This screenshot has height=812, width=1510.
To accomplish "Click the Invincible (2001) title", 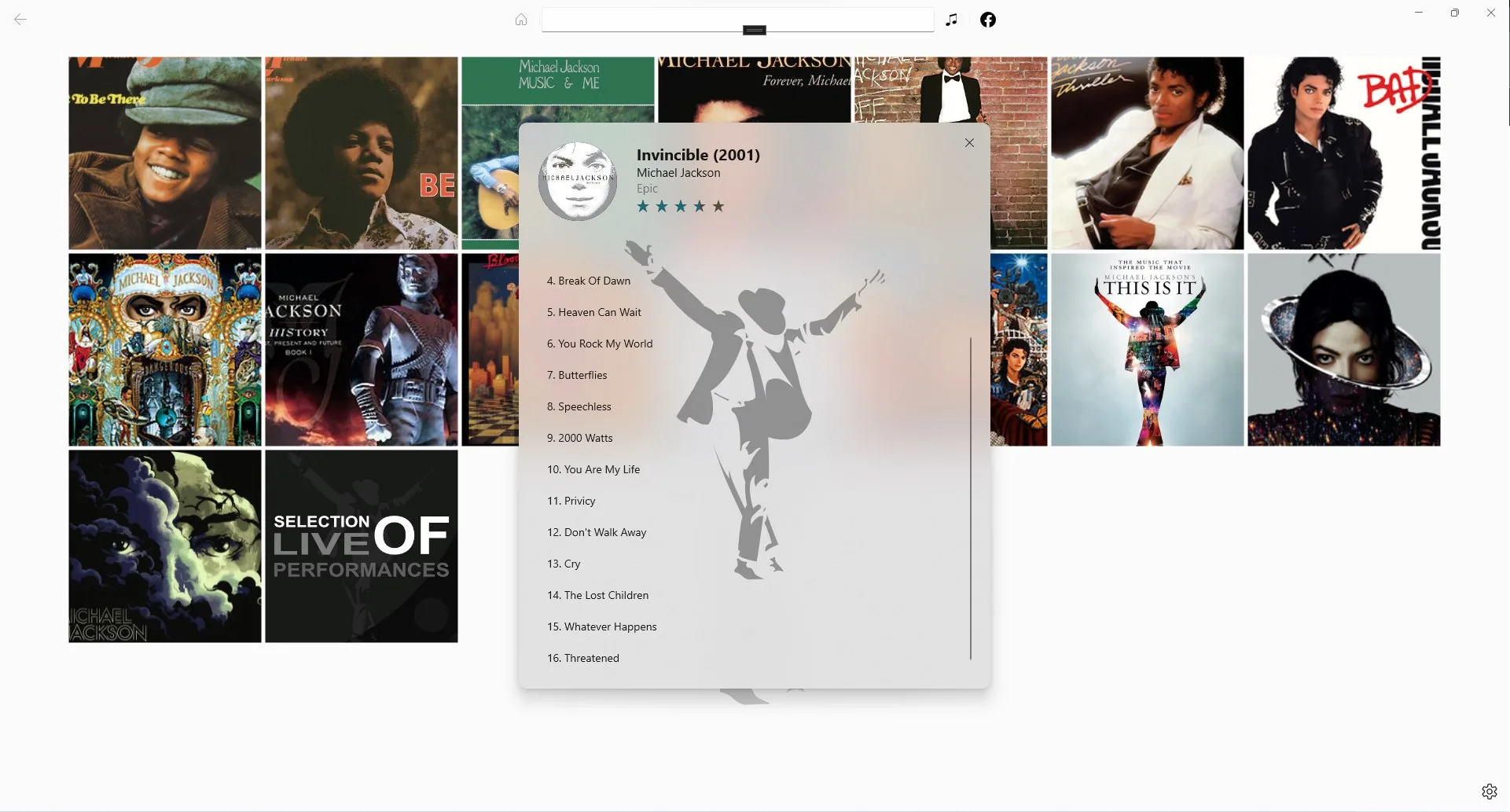I will pos(698,155).
